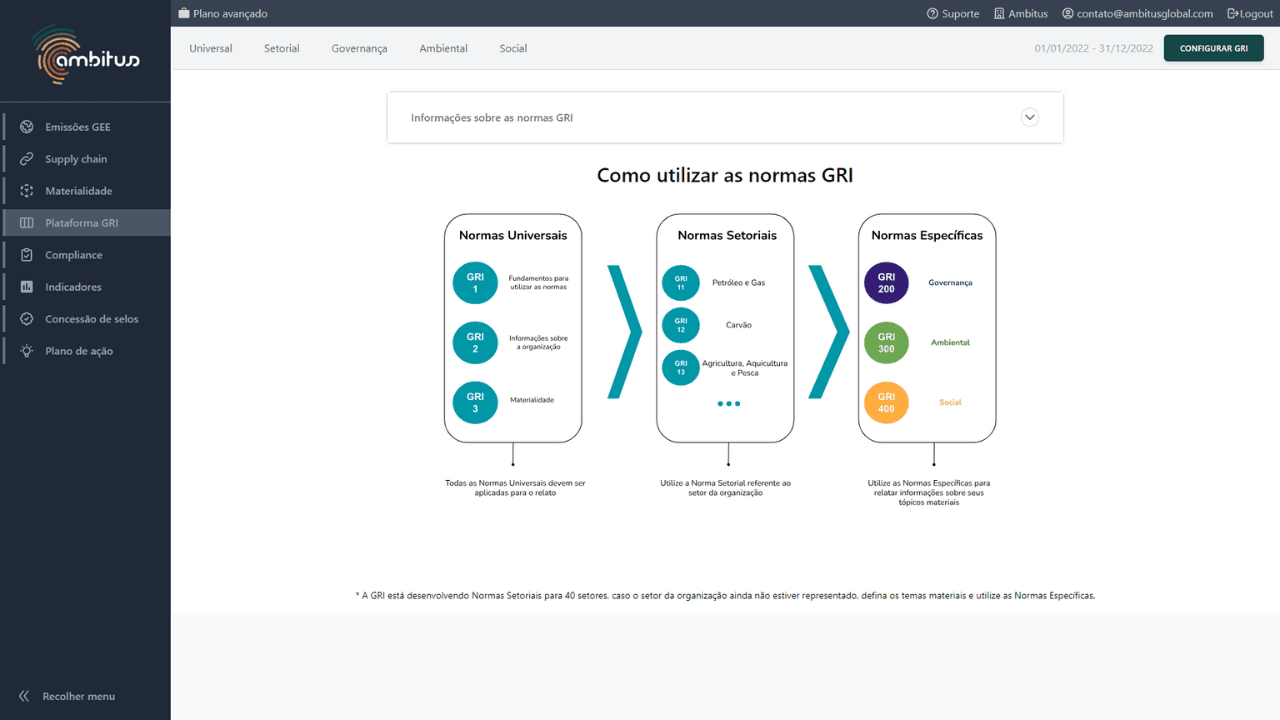Click the Concessão de selos badge icon
1280x720 pixels.
click(27, 319)
